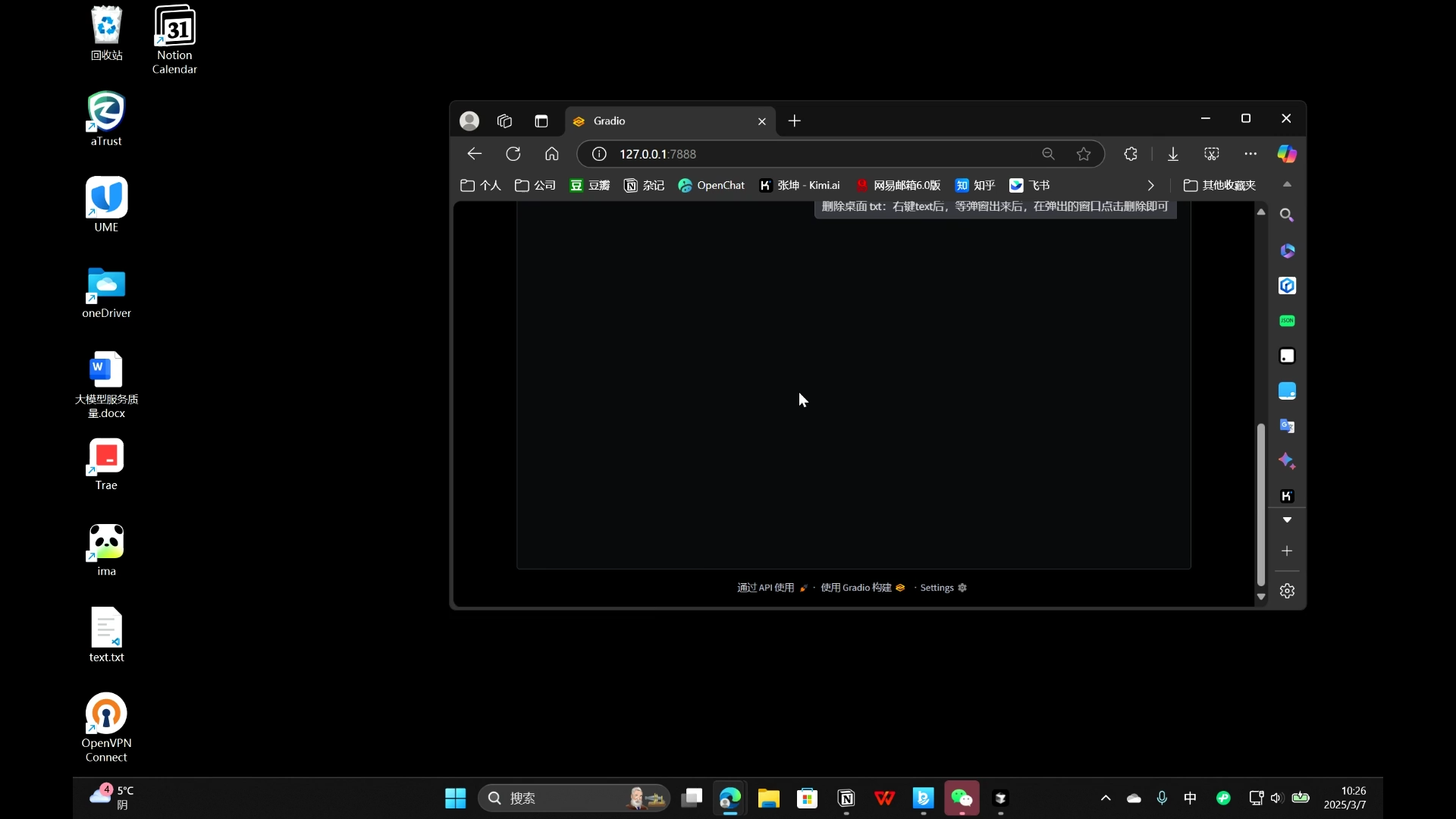The image size is (1456, 819).
Task: Open the Downloads arrow icon
Action: [x=1173, y=154]
